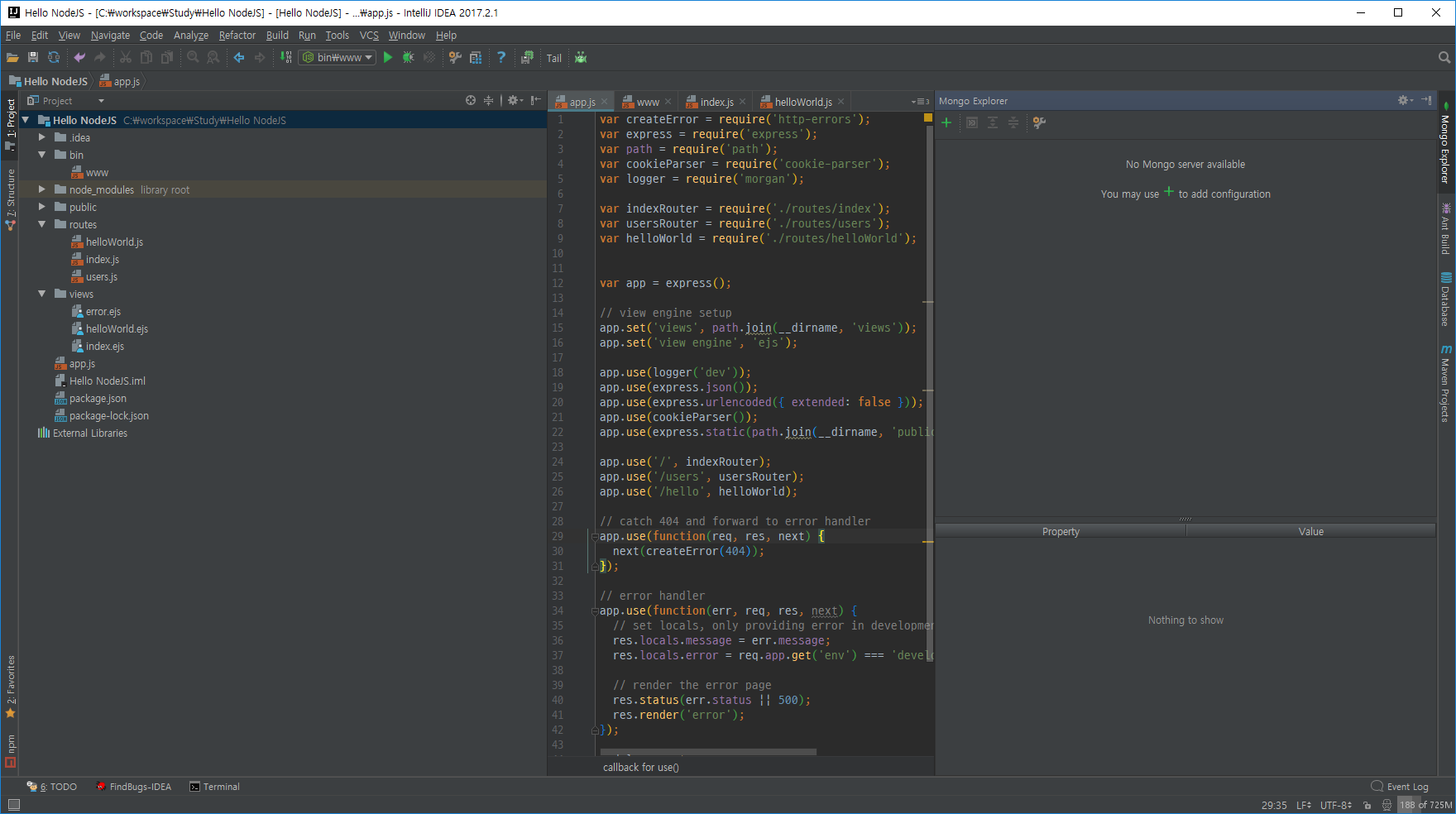Open Mongo Explorer wrench settings icon
1456x814 pixels.
1040,122
